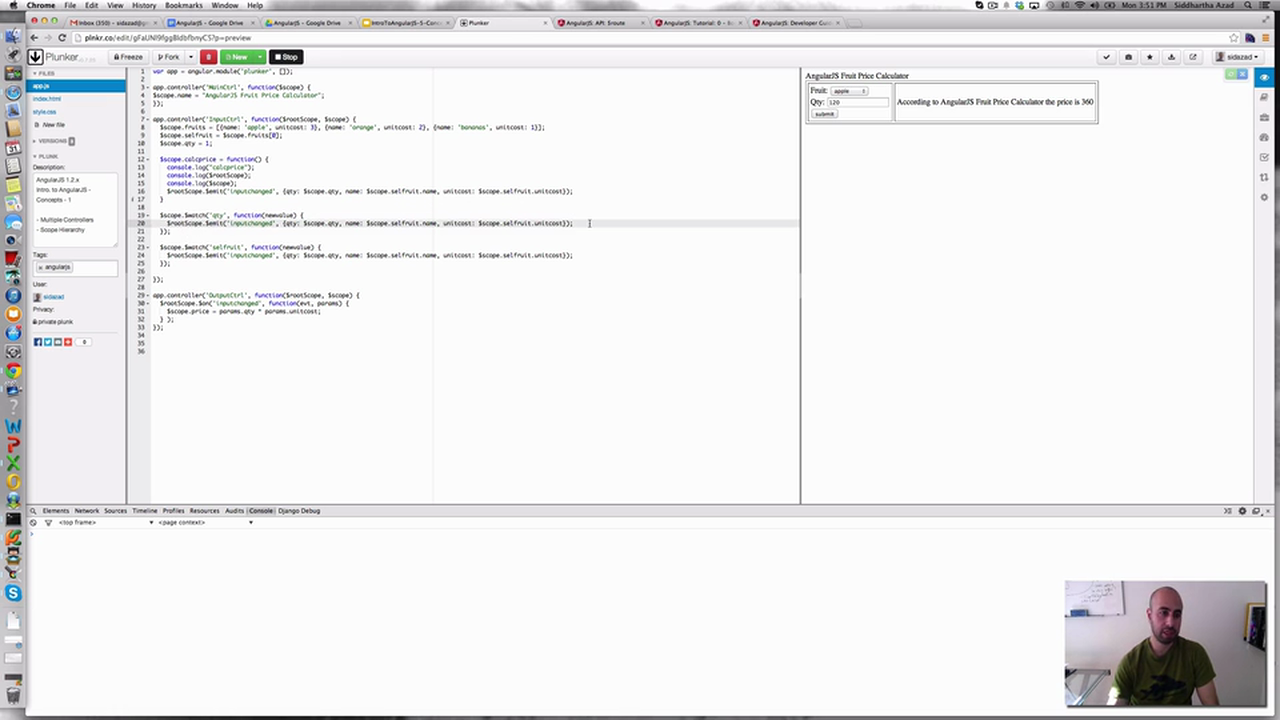Open the gauge icon in right sidebar
The height and width of the screenshot is (720, 1280).
click(x=1265, y=137)
